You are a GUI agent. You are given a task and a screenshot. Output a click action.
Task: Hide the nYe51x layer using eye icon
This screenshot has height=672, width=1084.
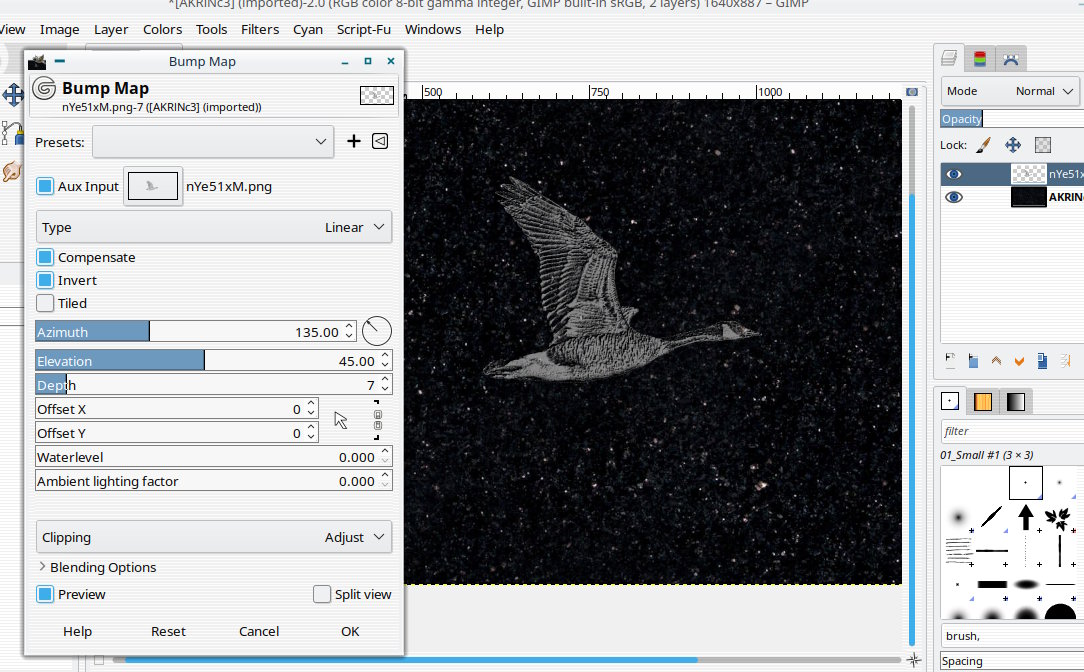coord(954,174)
